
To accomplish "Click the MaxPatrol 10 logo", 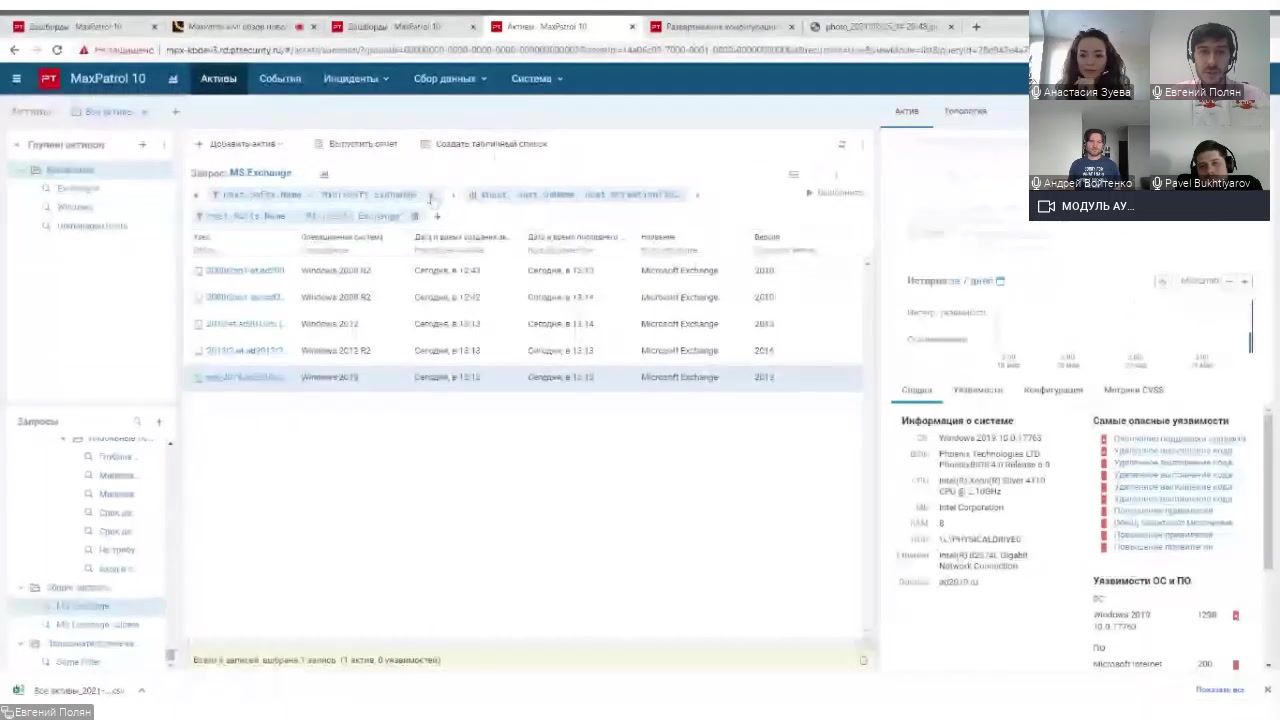I will coord(94,78).
